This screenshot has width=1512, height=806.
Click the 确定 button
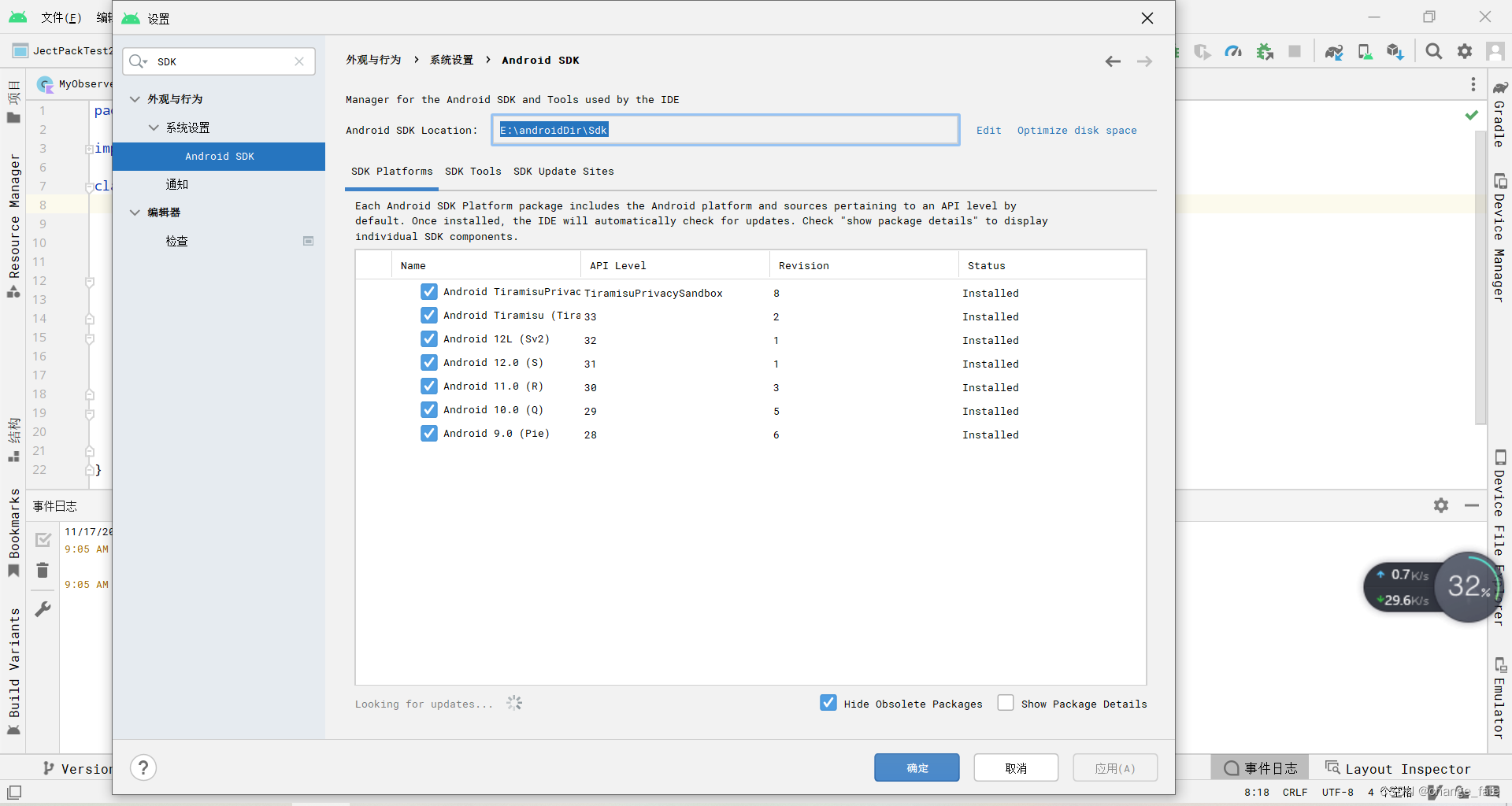[x=917, y=767]
